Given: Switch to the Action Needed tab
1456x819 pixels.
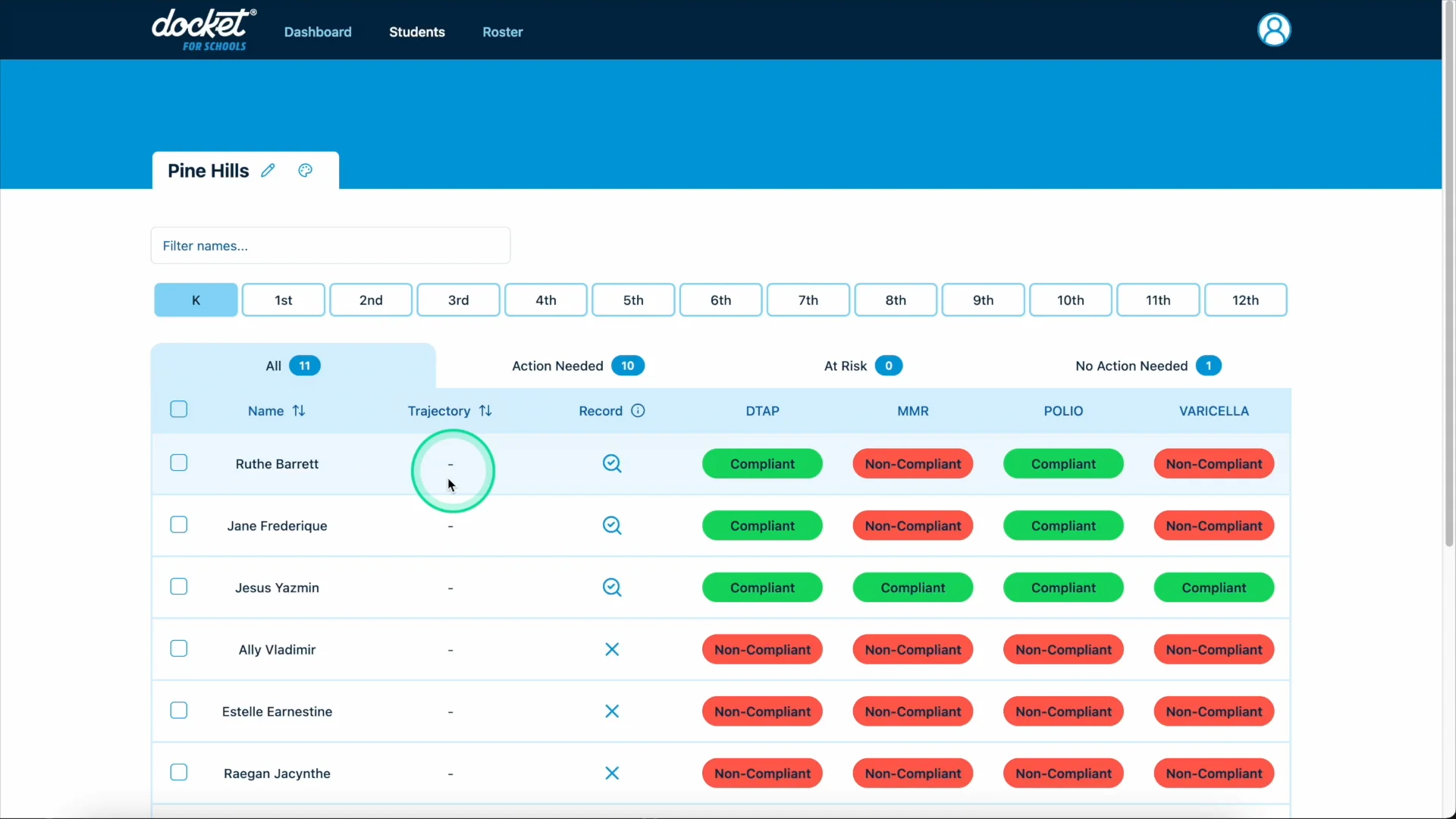Looking at the screenshot, I should [x=578, y=366].
